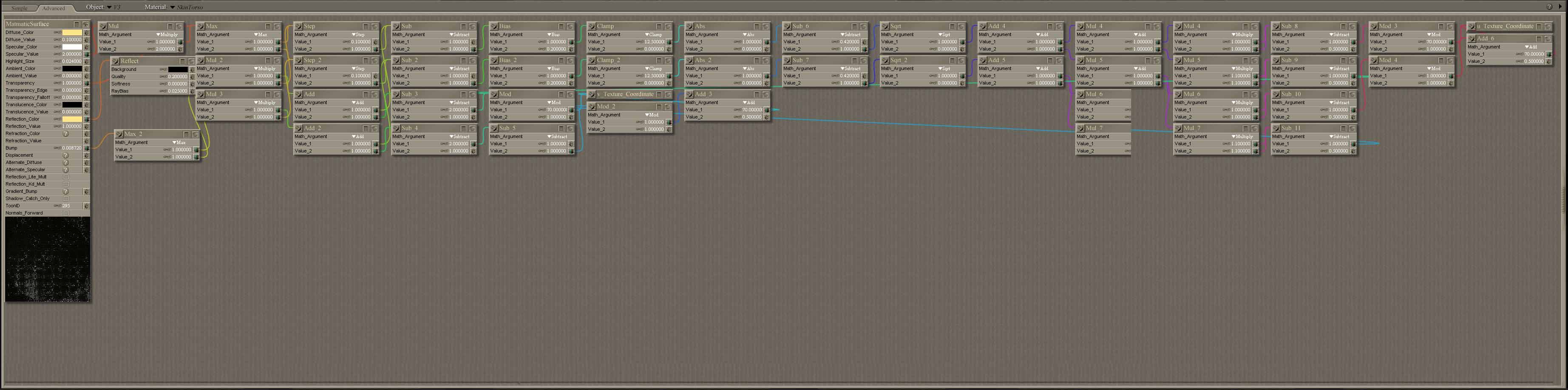Viewport: 1568px width, 390px height.
Task: Toggle the Reflection_Kd_Mult checkbox
Action: click(66, 184)
